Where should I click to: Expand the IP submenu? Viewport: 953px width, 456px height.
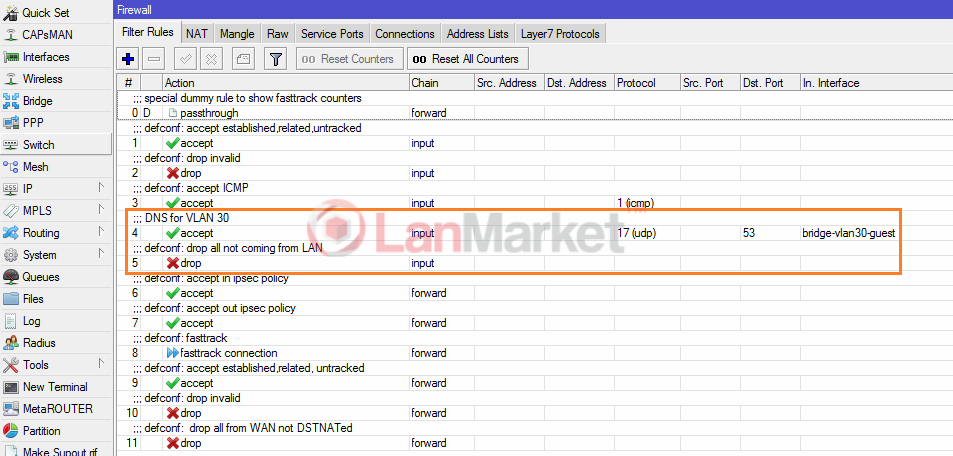coord(56,188)
